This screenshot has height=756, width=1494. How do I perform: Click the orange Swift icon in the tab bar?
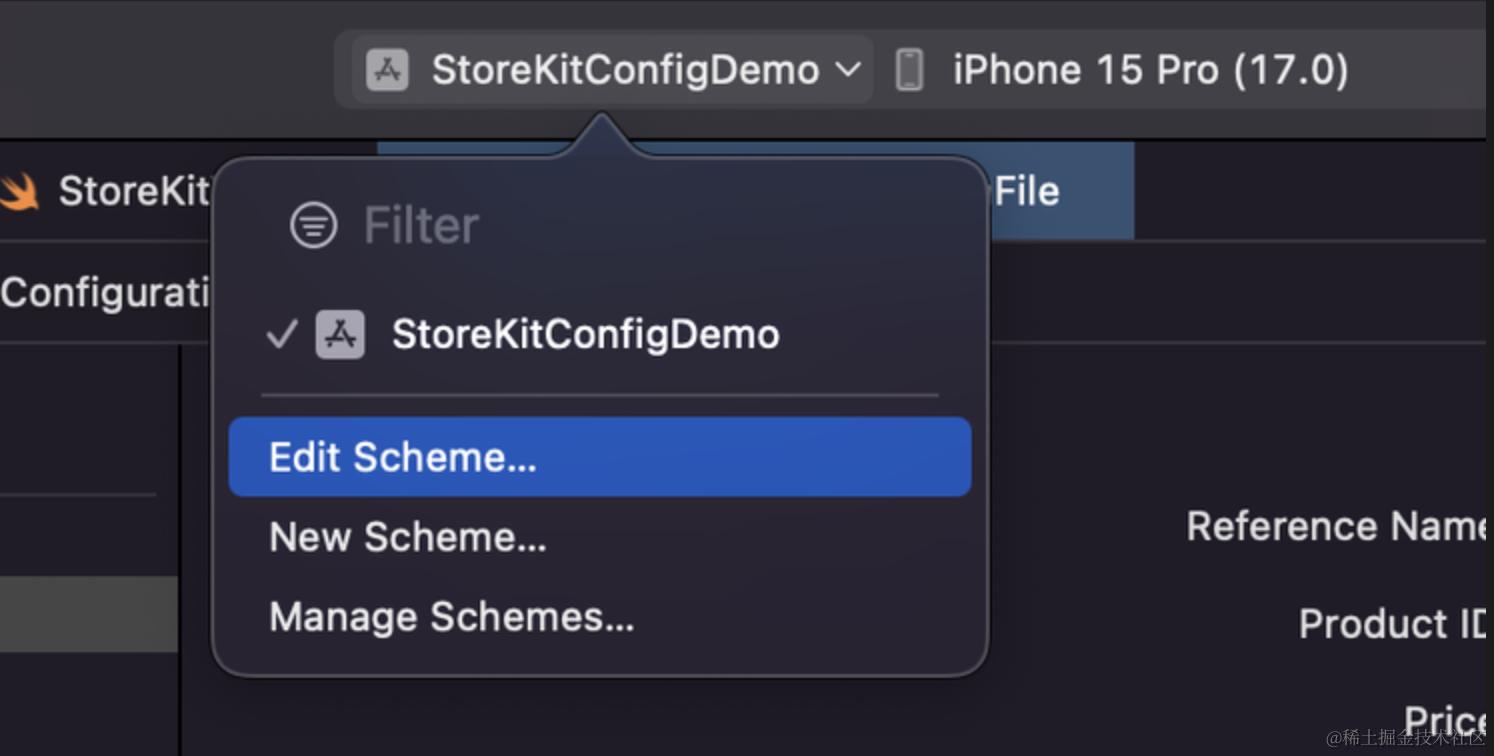18,192
